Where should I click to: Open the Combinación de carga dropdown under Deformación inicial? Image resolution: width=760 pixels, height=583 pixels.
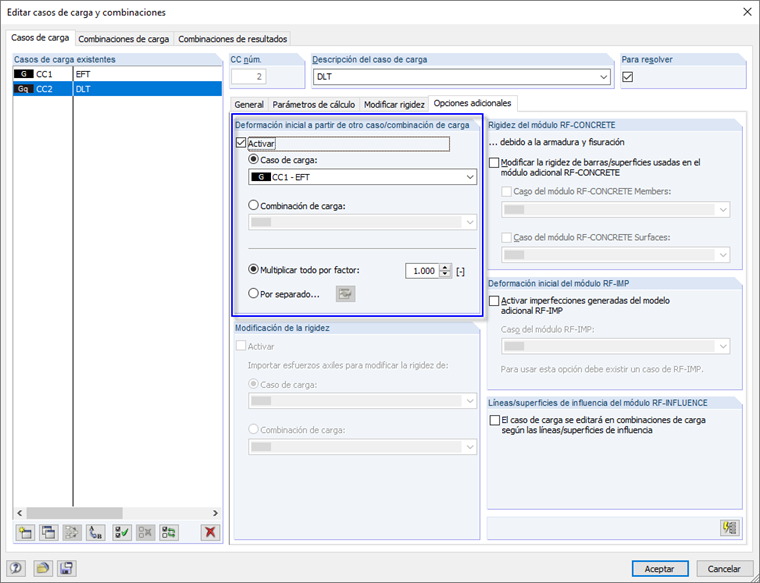point(470,222)
